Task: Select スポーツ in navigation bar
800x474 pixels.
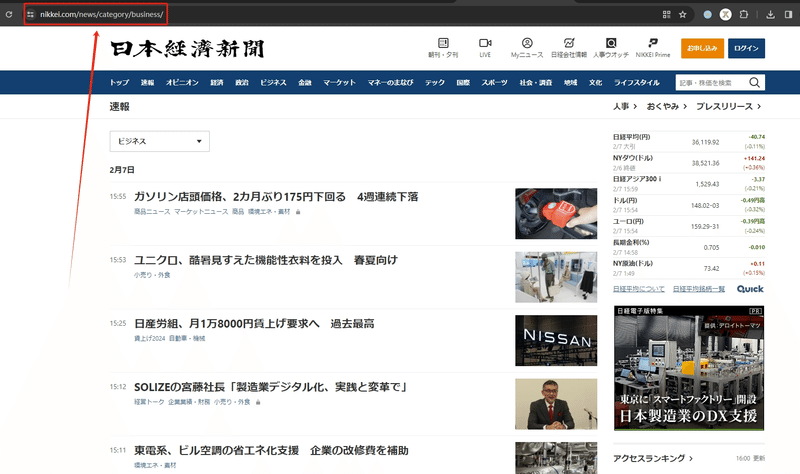Action: point(494,82)
